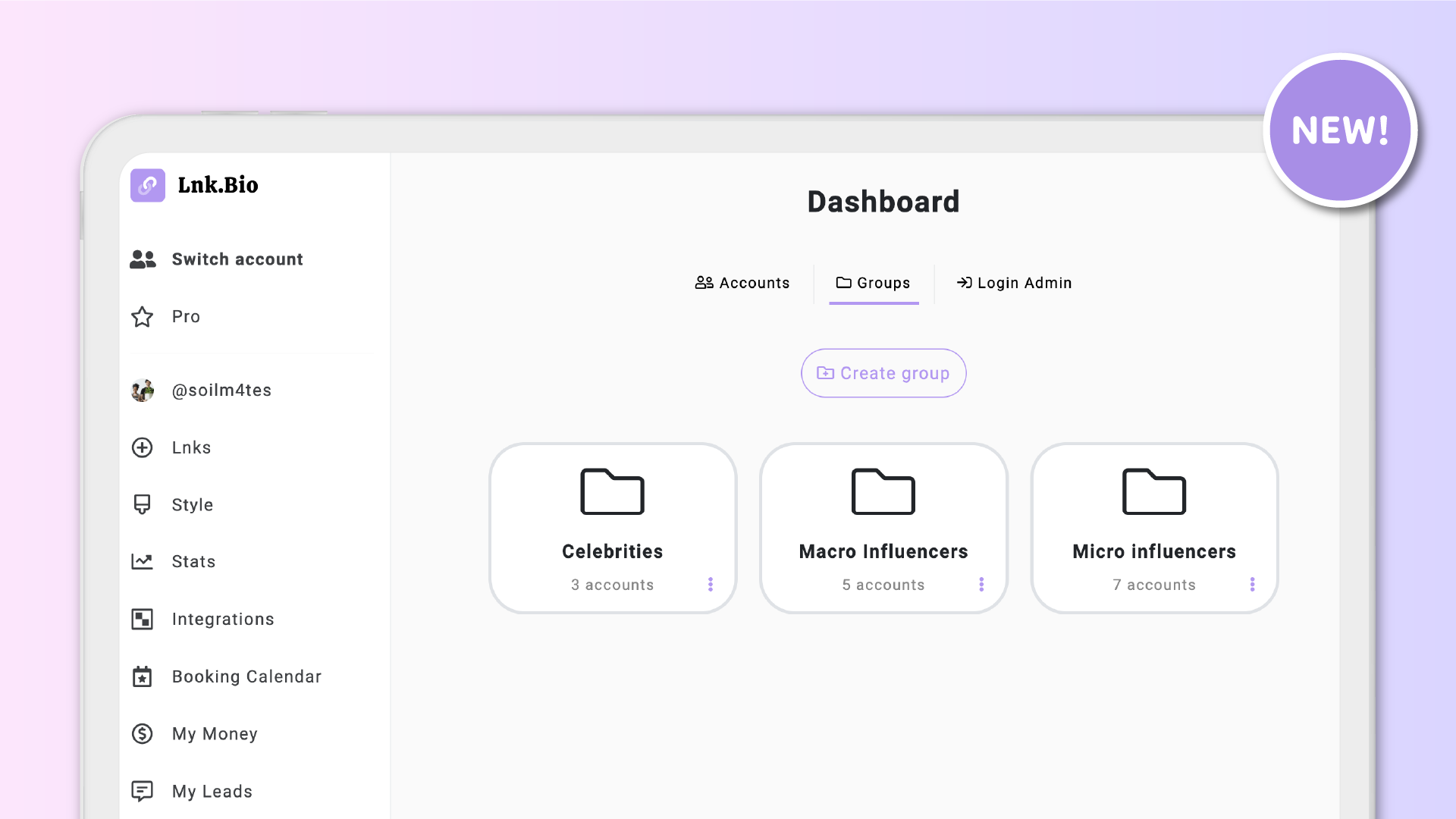This screenshot has height=819, width=1456.
Task: Click the Stats chart icon
Action: pyautogui.click(x=143, y=562)
